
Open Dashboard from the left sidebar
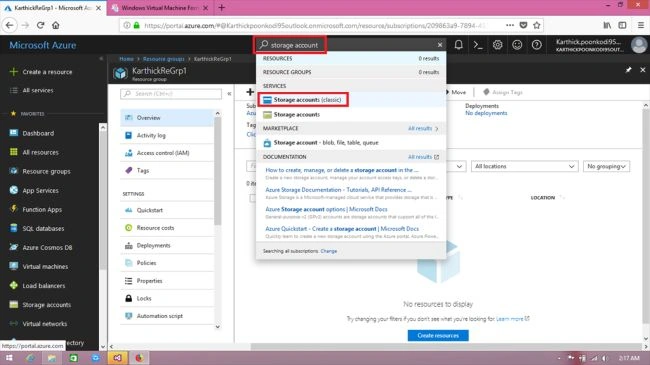point(38,133)
